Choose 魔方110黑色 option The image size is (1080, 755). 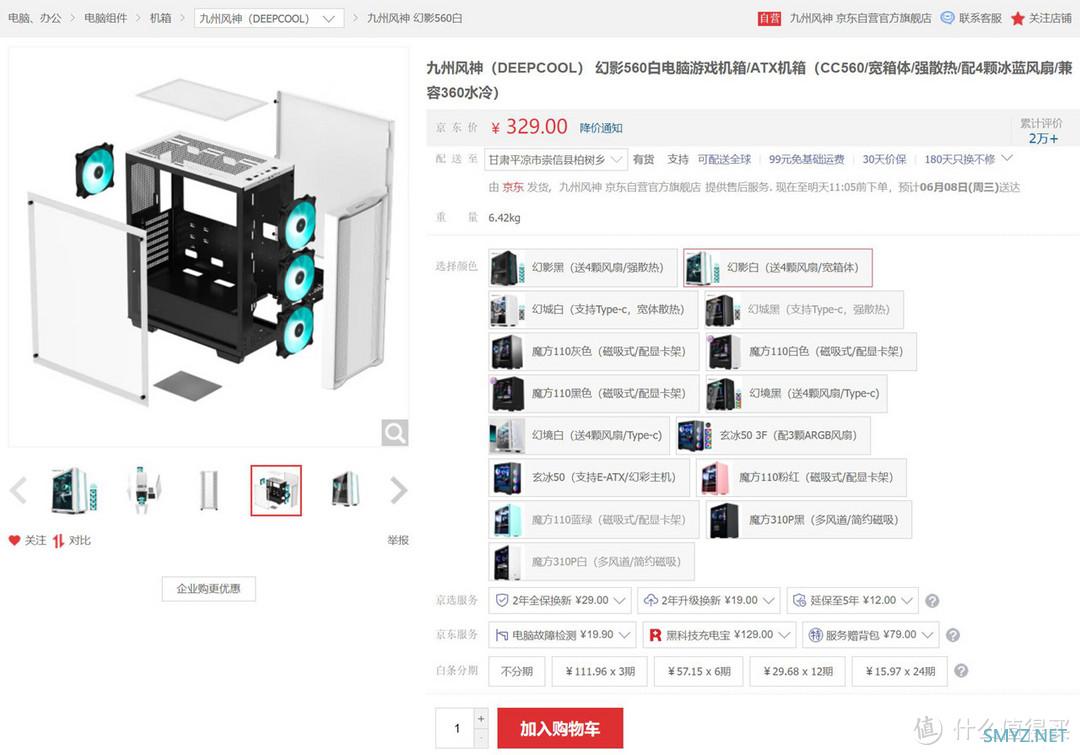coord(594,393)
